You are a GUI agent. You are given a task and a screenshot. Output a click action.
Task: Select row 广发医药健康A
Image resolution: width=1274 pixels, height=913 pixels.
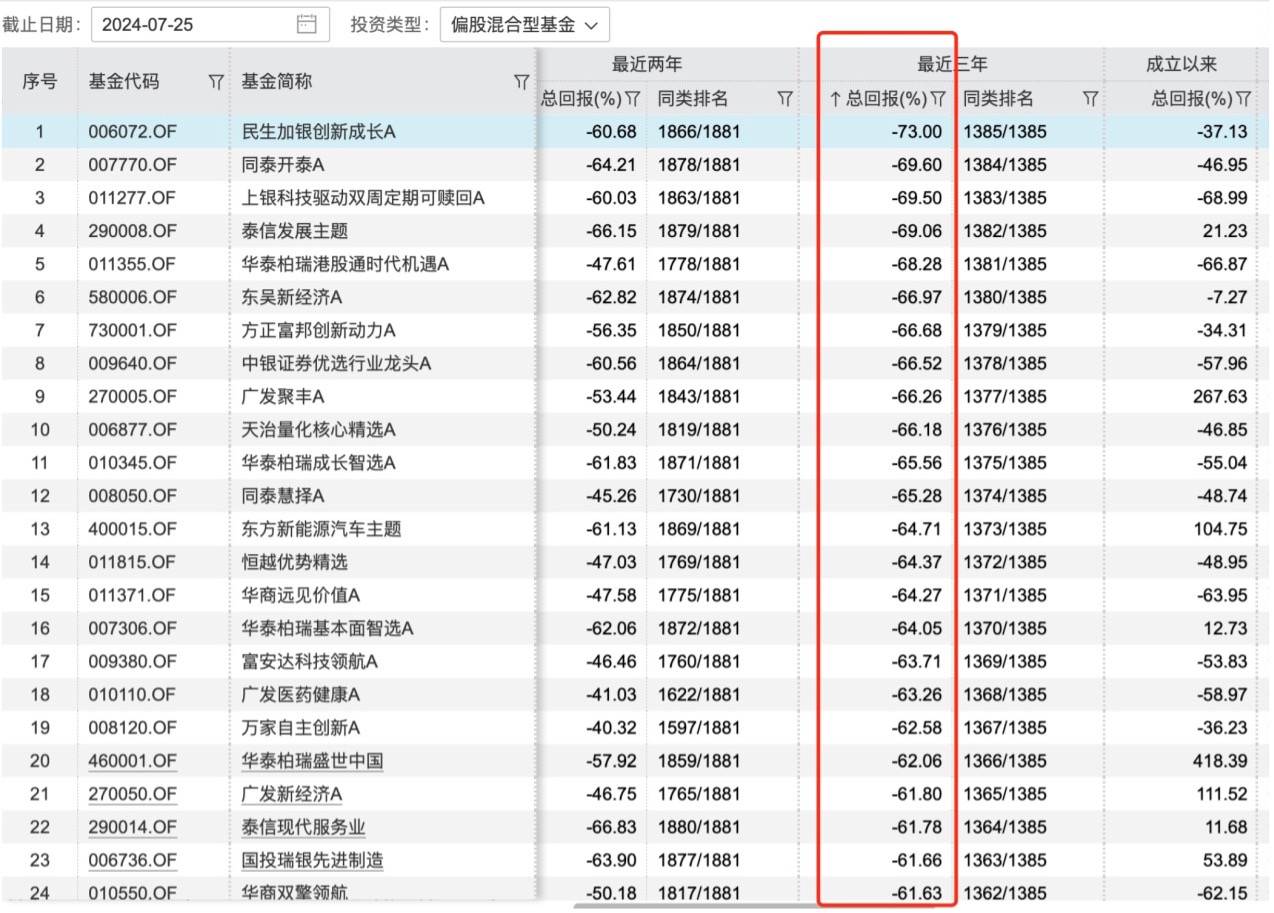pos(635,694)
